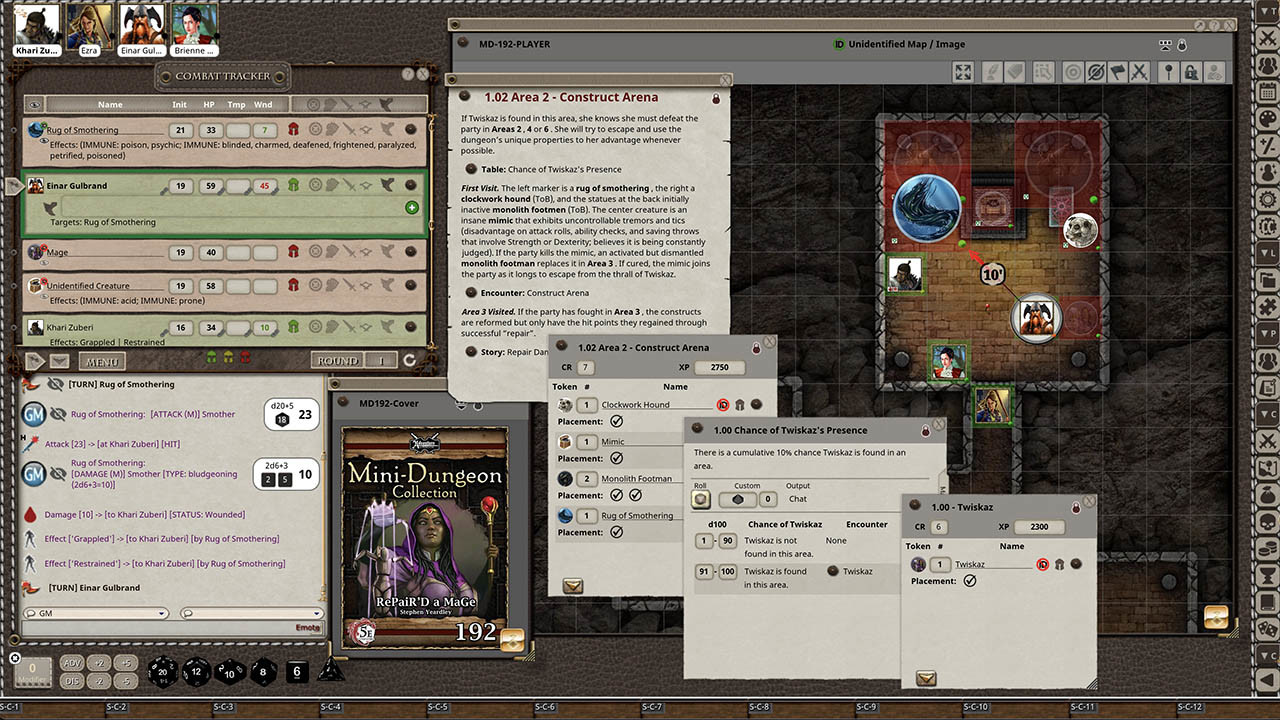
Task: Select the flag pointer icon on the map toolbar
Action: [x=1117, y=72]
